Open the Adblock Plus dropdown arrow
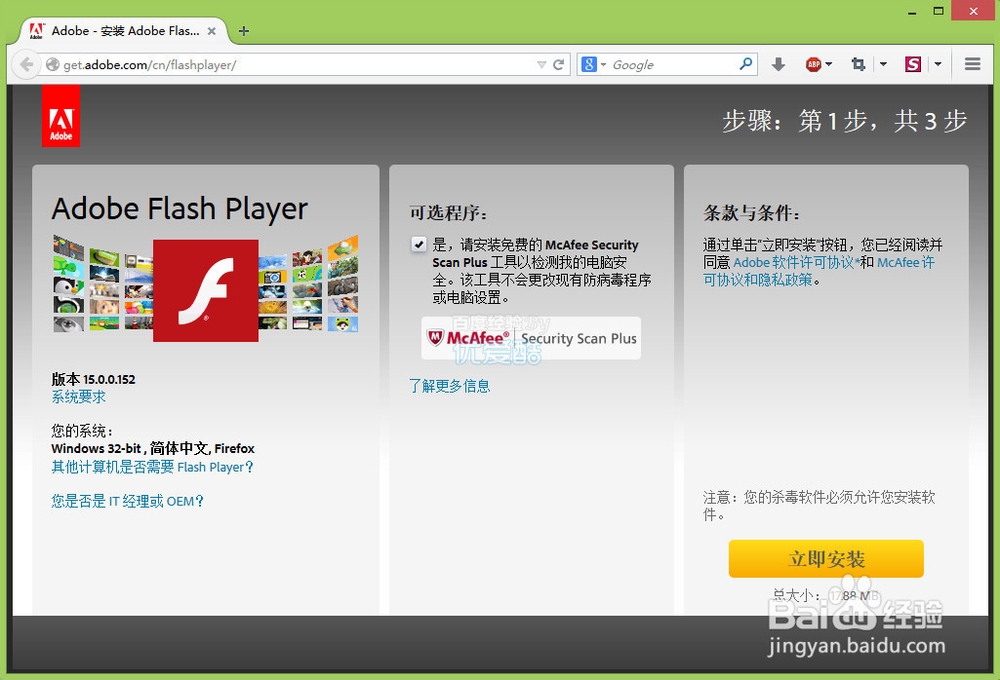 [831, 63]
